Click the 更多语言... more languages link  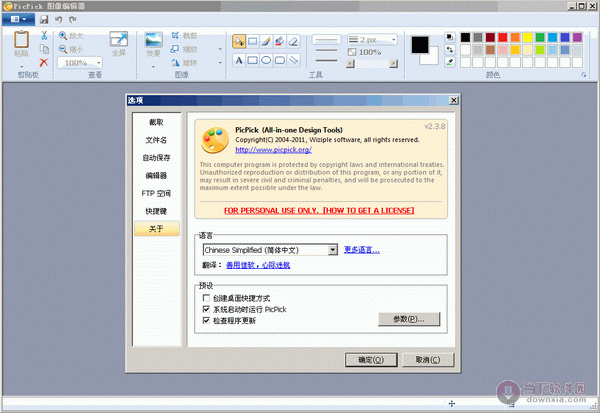362,250
